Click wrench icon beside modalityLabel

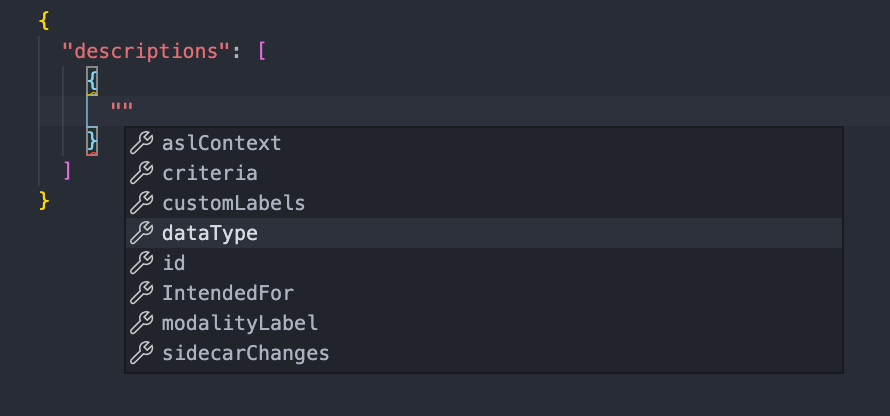coord(142,323)
